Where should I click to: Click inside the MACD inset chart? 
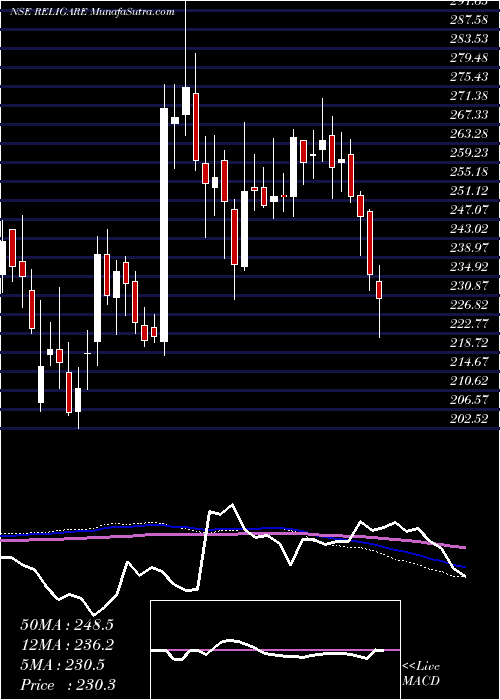[x=275, y=650]
